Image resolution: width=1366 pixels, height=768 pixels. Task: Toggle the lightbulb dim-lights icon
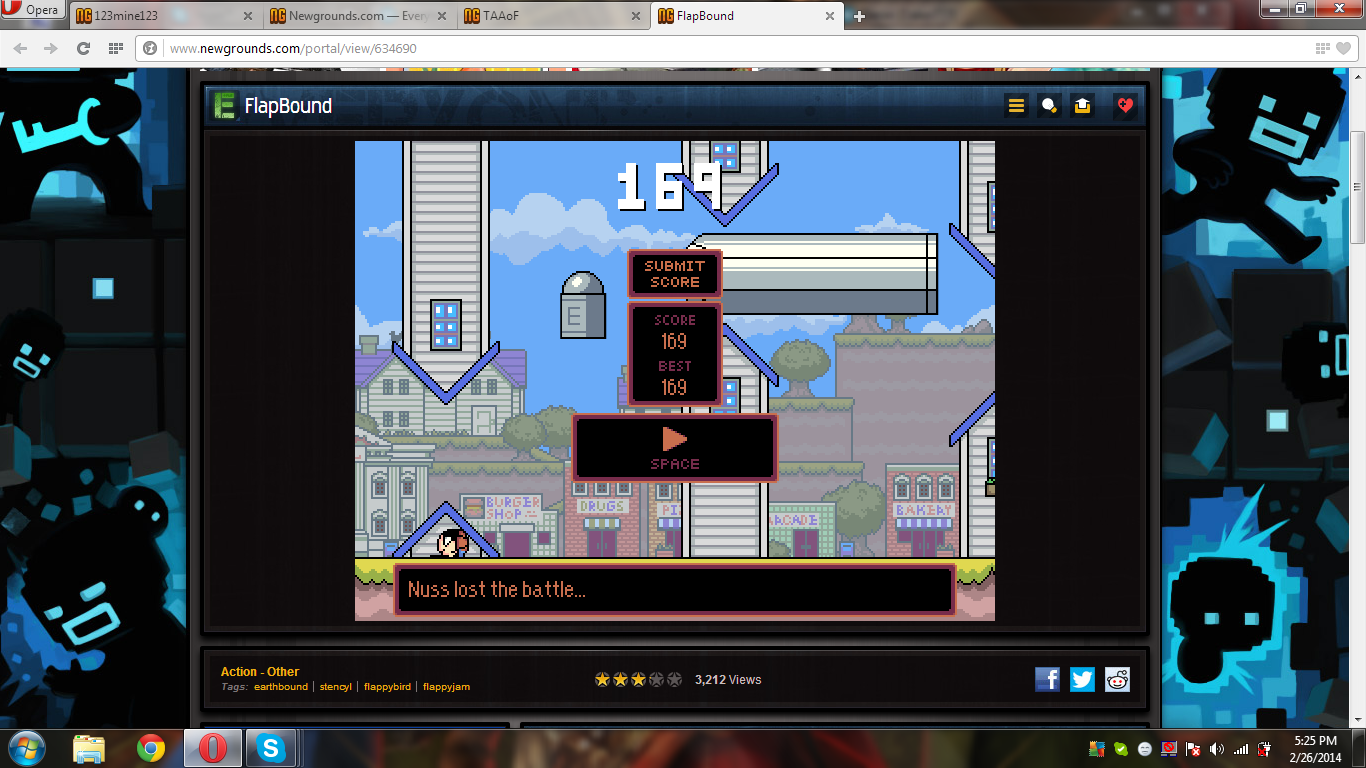pos(1049,106)
